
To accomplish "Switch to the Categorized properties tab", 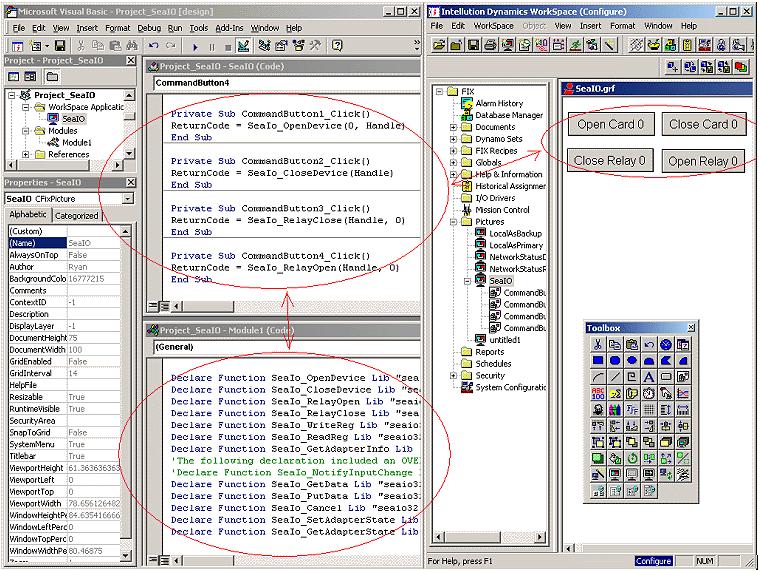I will [x=76, y=216].
